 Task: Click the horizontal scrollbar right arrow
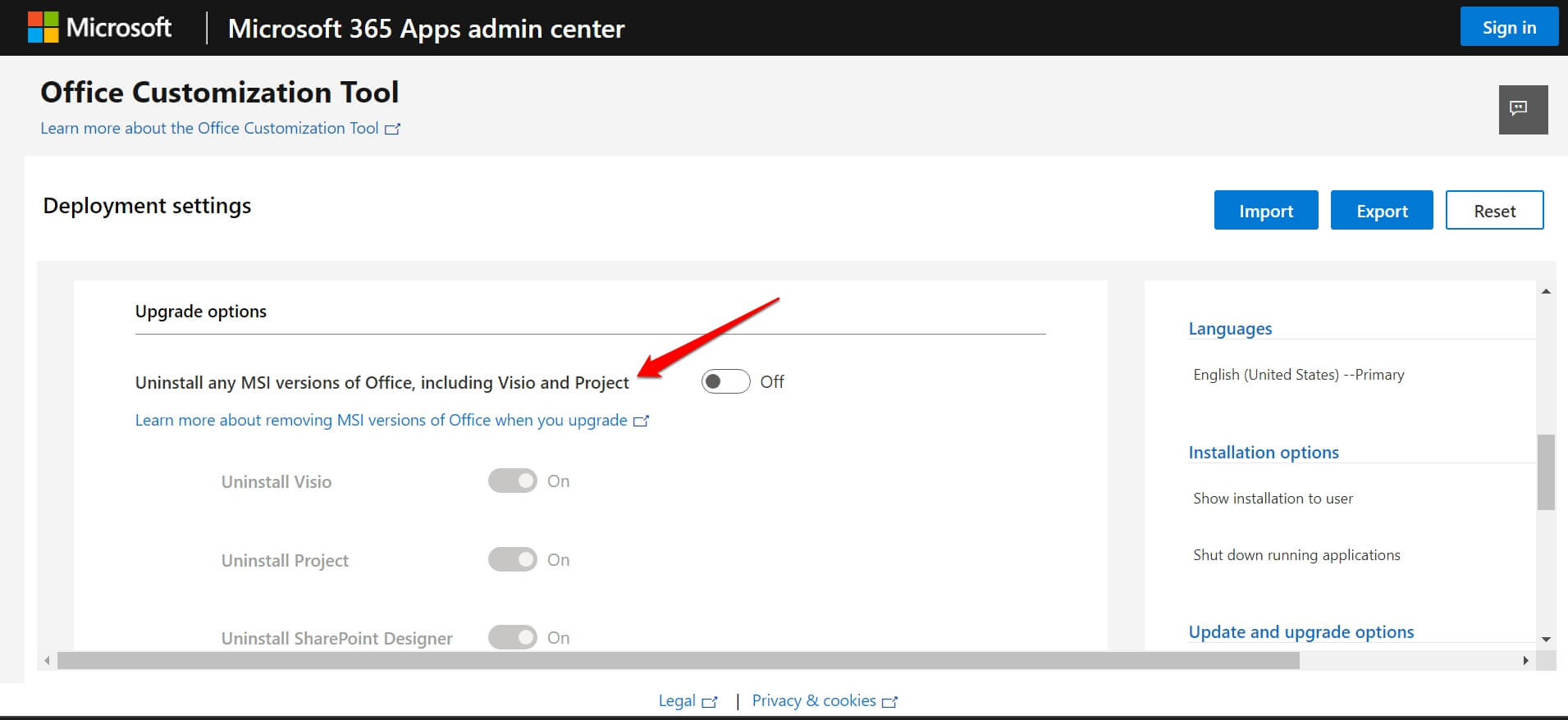tap(1525, 660)
